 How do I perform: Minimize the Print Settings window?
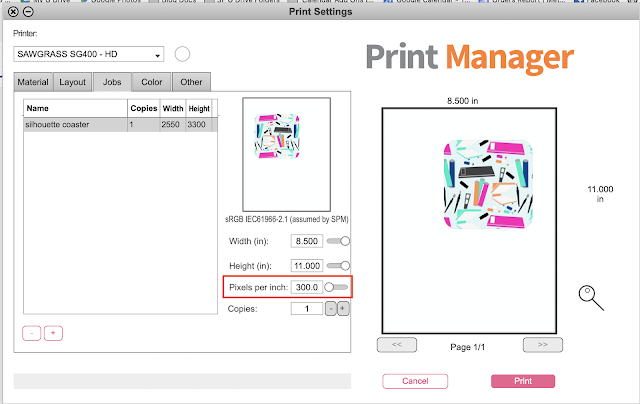[28, 12]
